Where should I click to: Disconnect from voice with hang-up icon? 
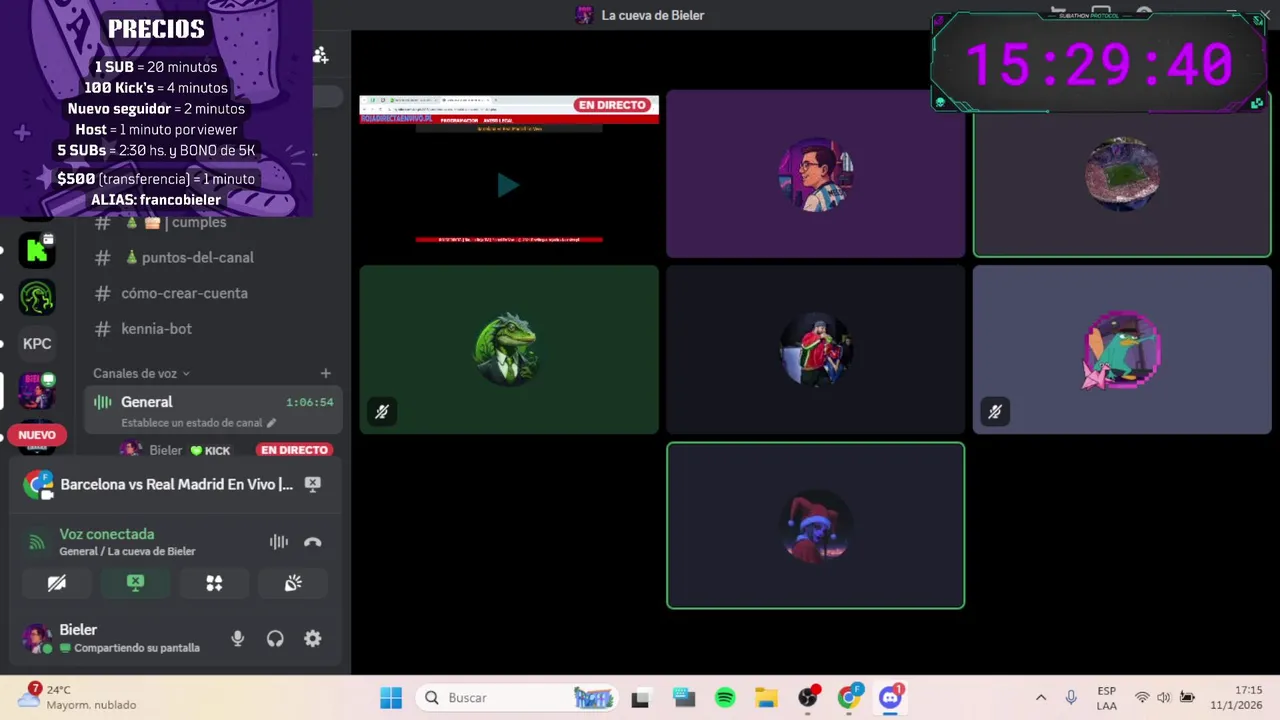coord(313,542)
